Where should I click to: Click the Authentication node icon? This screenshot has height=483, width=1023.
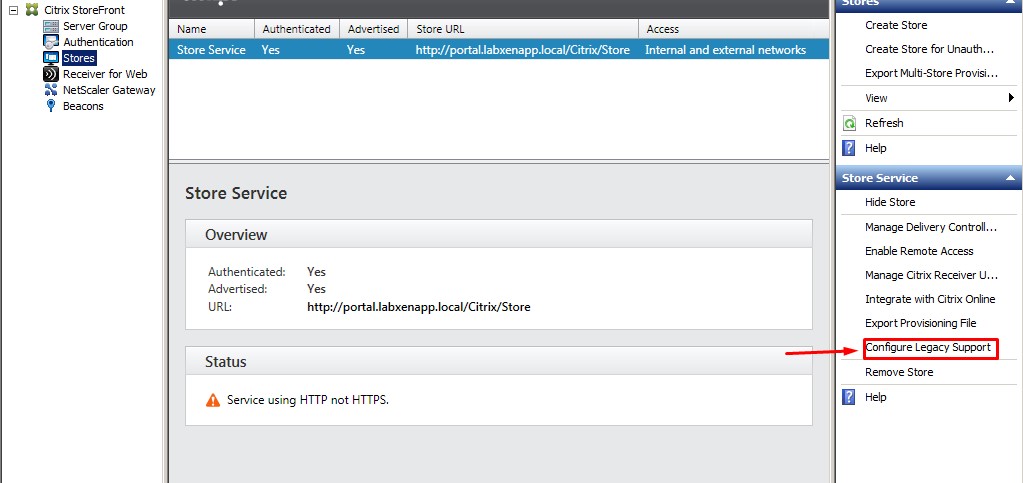(51, 42)
